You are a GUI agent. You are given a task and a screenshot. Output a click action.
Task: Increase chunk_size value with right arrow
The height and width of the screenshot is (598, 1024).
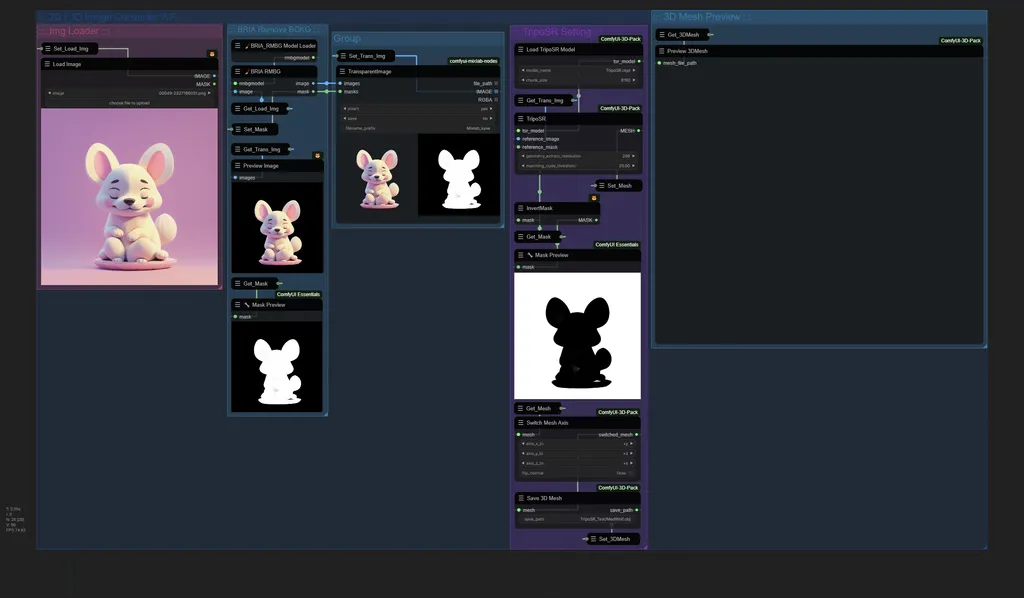[x=633, y=80]
